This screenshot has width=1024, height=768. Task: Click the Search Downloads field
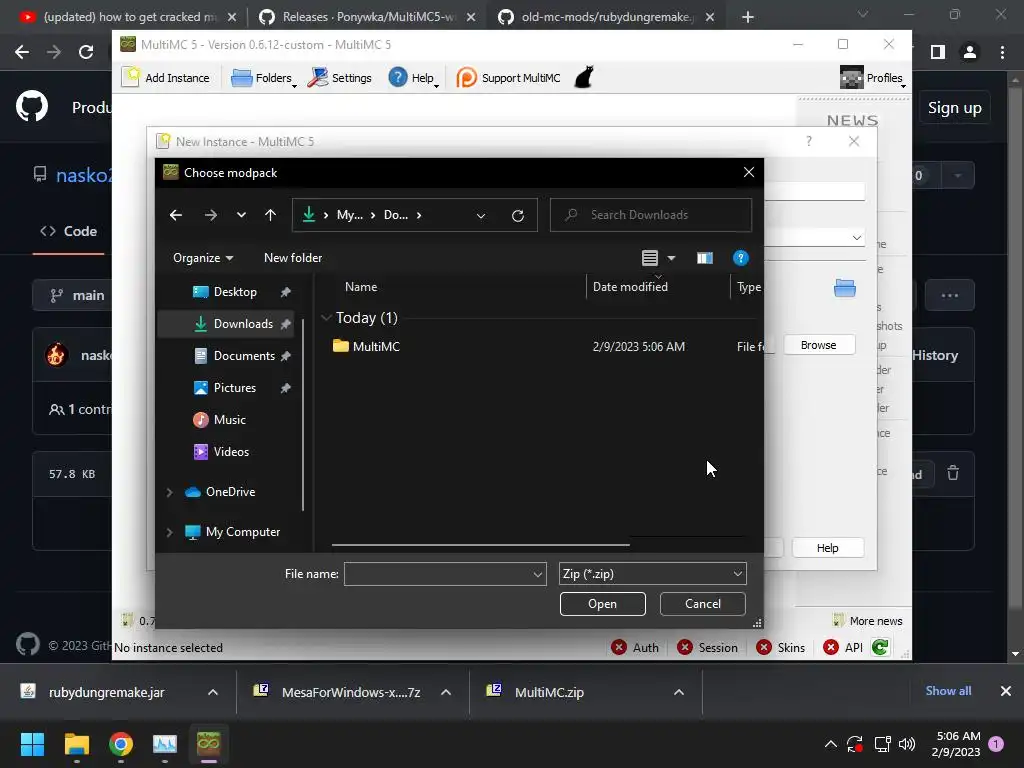coord(651,215)
